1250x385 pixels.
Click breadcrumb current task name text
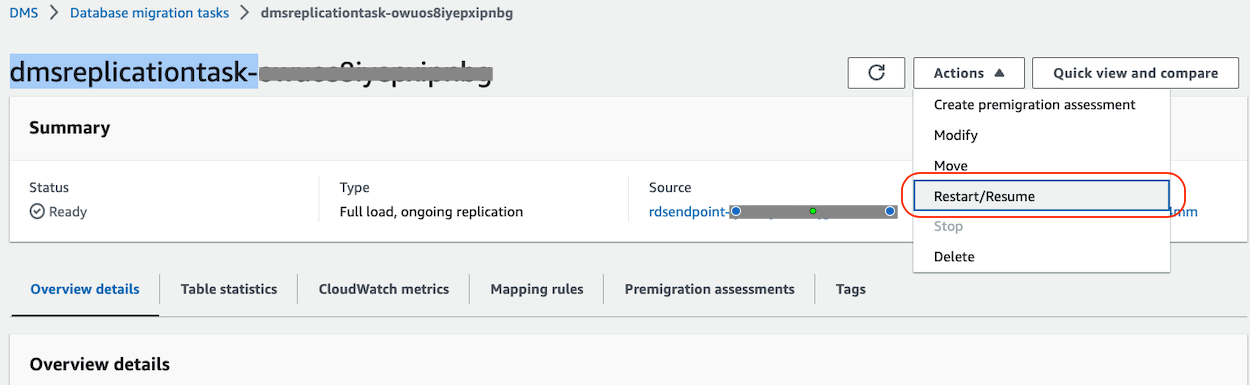pyautogui.click(x=387, y=13)
